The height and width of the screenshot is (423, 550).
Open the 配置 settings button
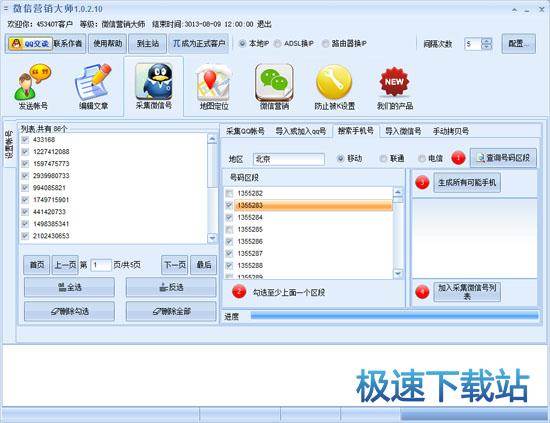518,44
